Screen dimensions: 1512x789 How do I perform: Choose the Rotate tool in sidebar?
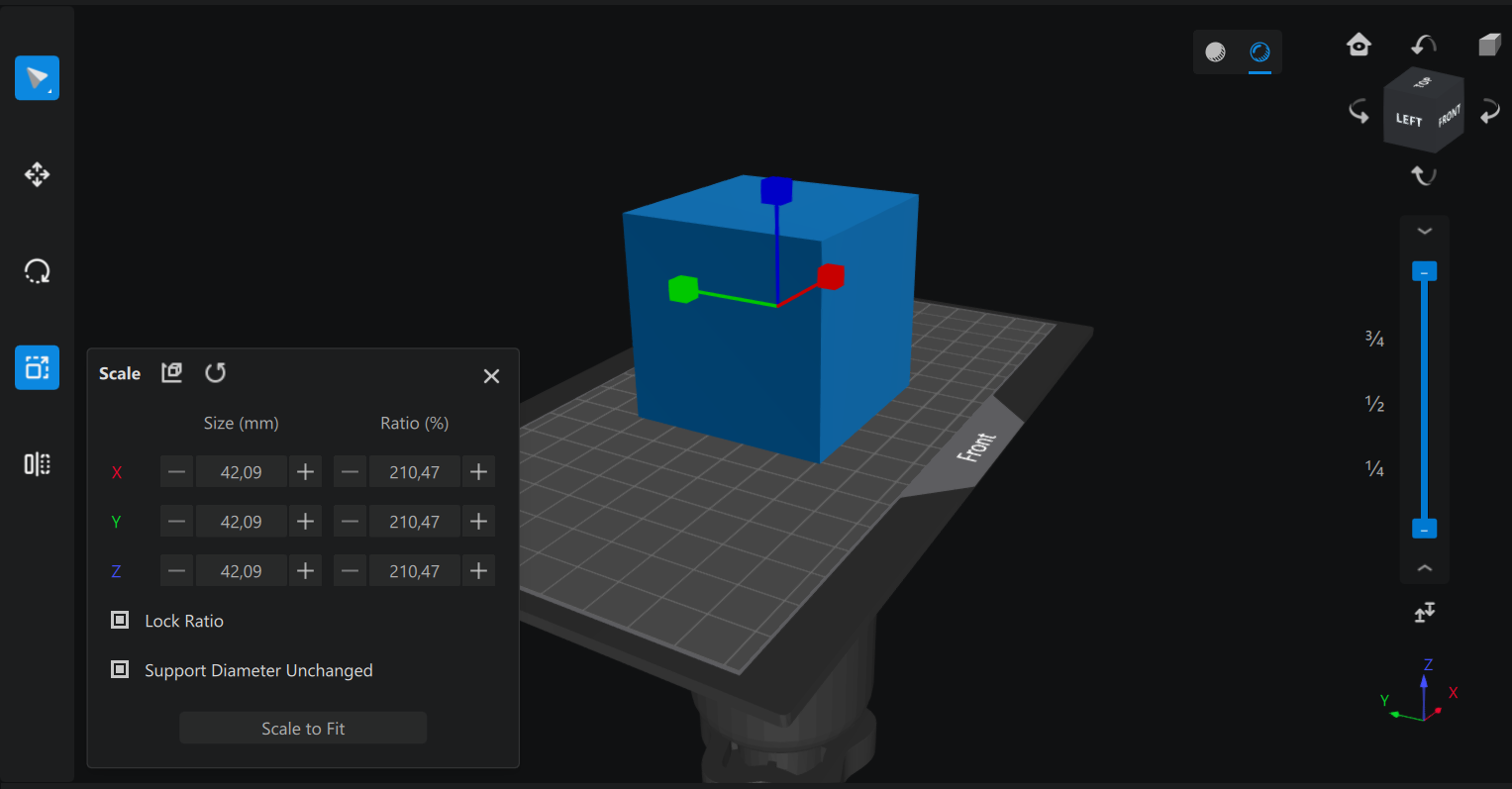point(37,271)
